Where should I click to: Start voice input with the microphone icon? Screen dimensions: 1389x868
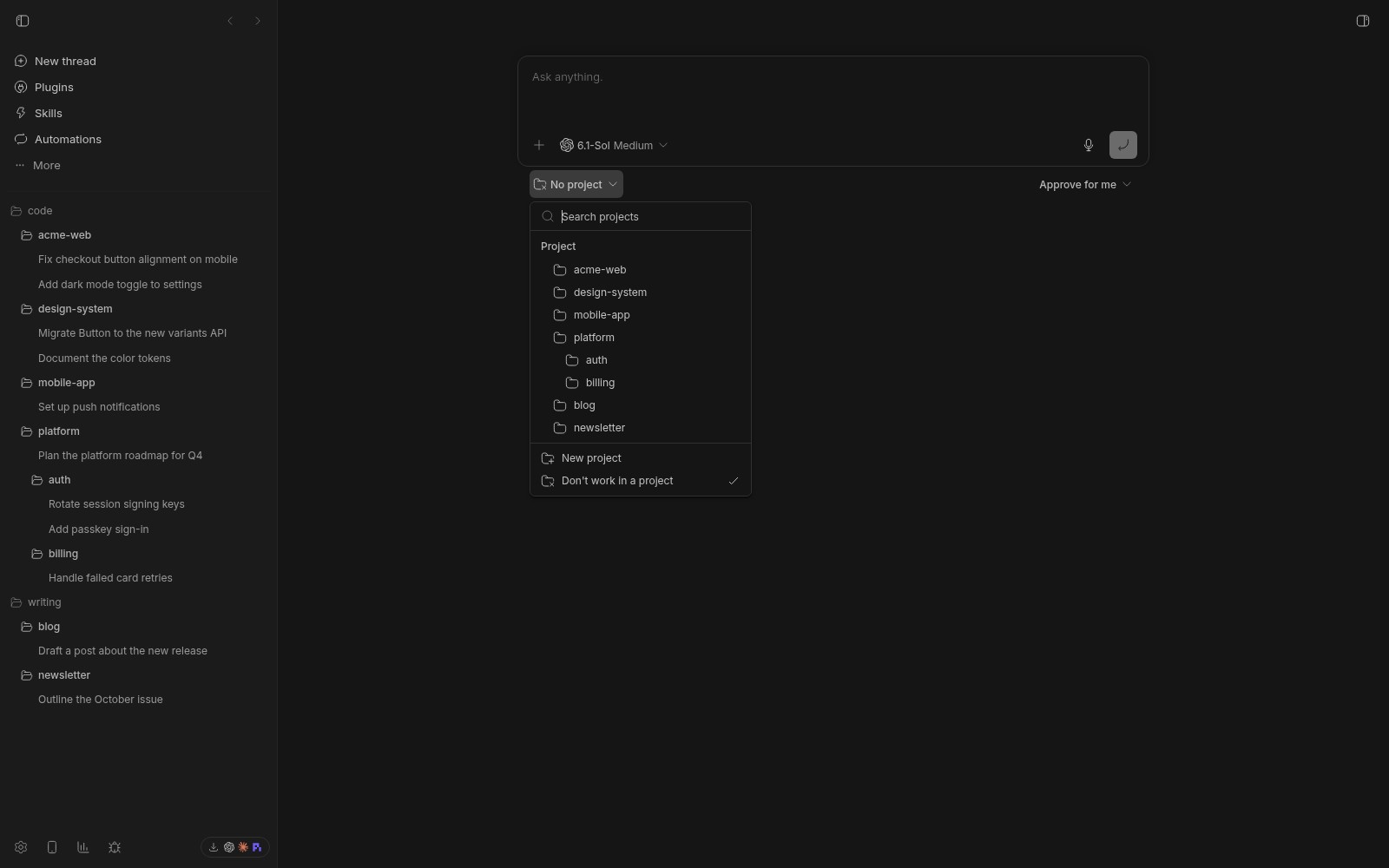coord(1089,145)
